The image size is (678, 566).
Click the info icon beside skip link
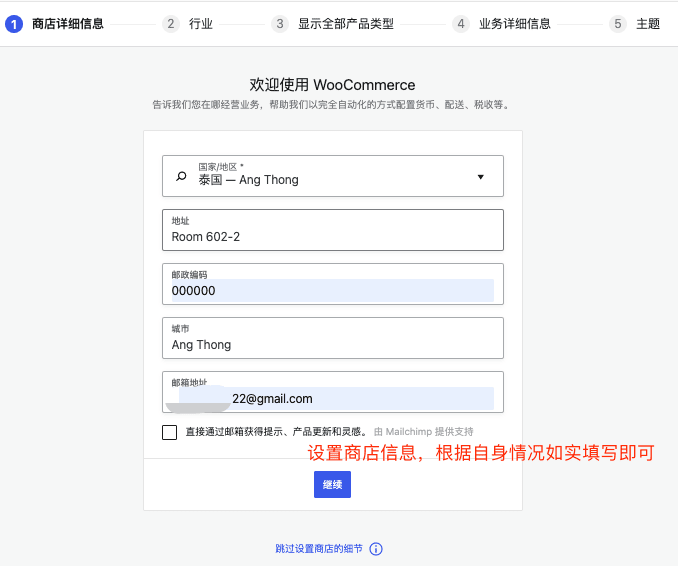376,549
